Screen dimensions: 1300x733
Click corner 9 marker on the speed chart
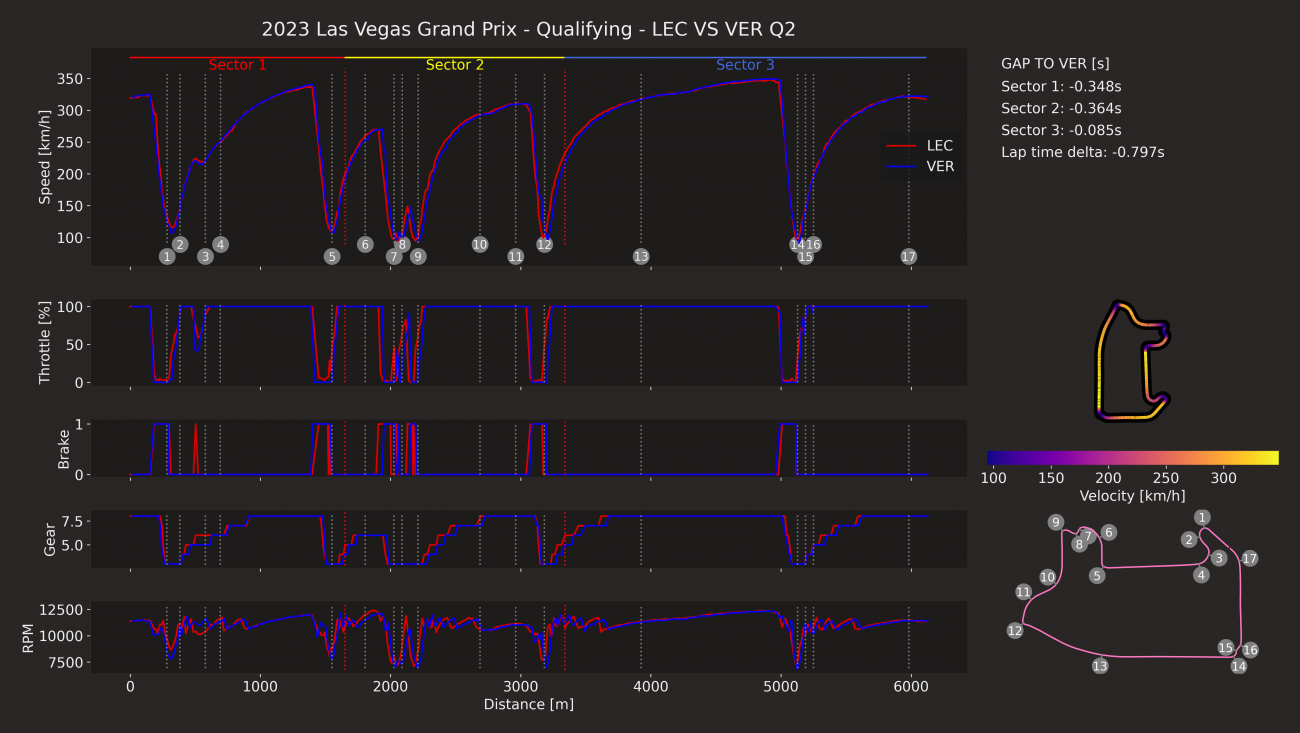pos(418,257)
